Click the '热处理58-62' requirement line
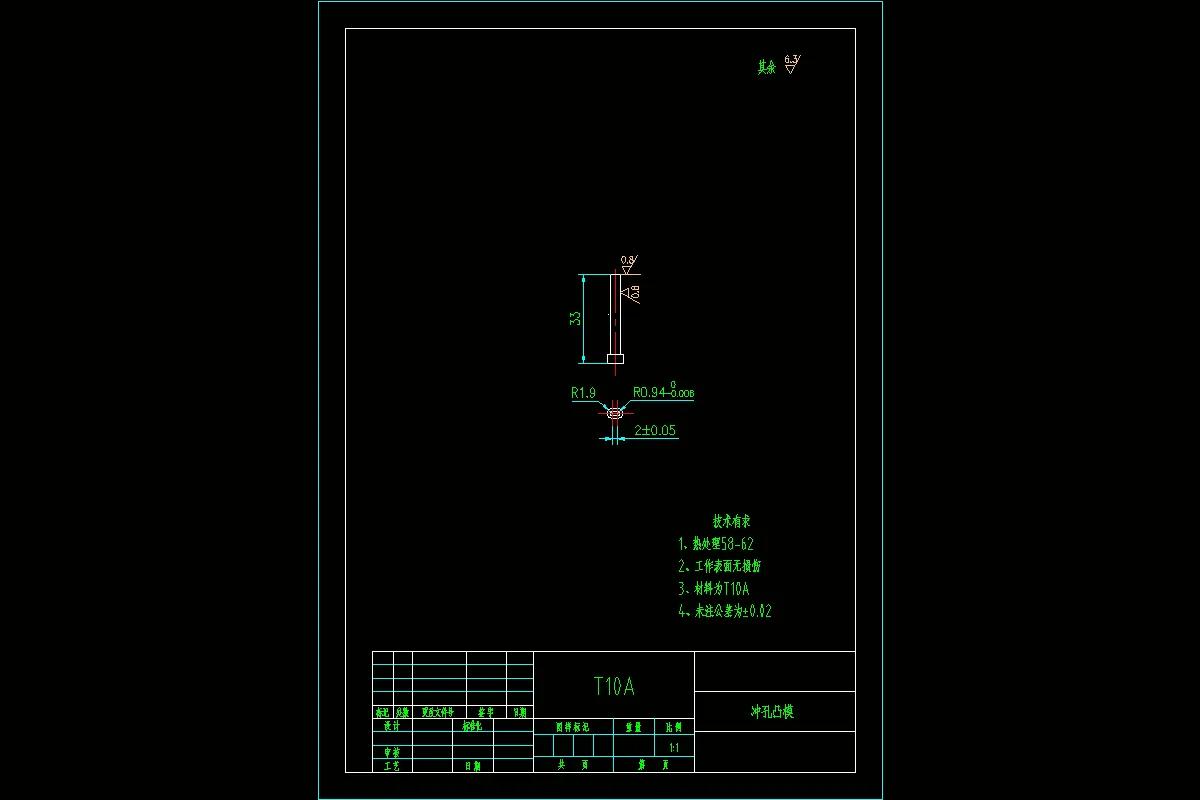 point(716,544)
